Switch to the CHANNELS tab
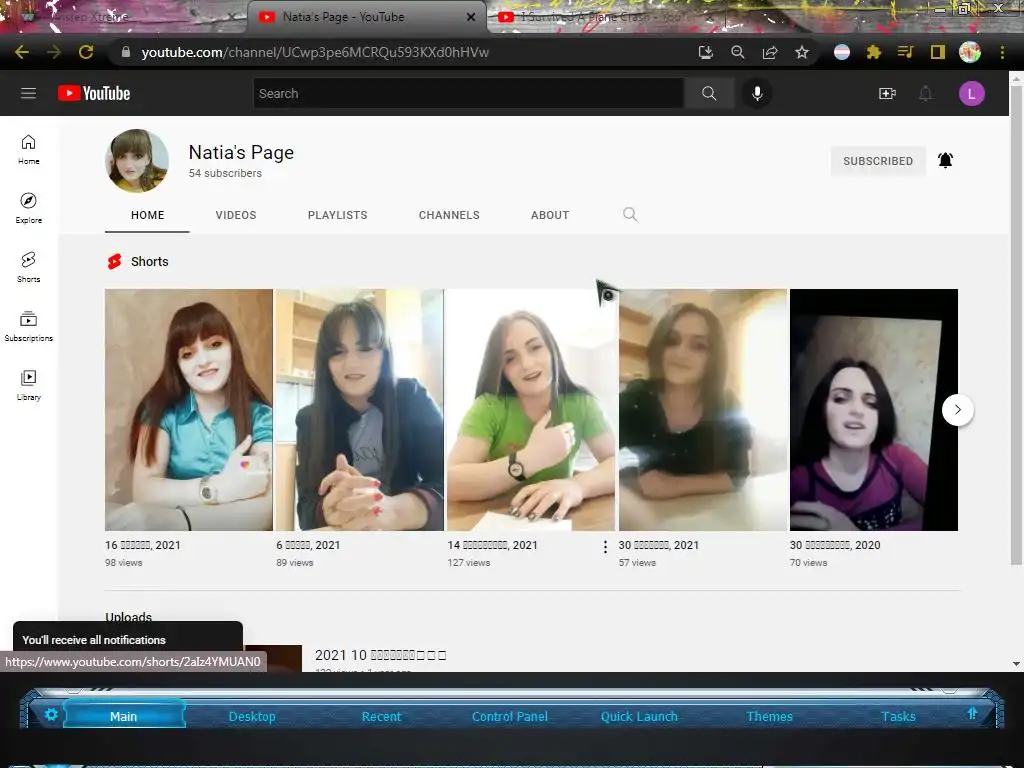The height and width of the screenshot is (768, 1024). (x=449, y=215)
